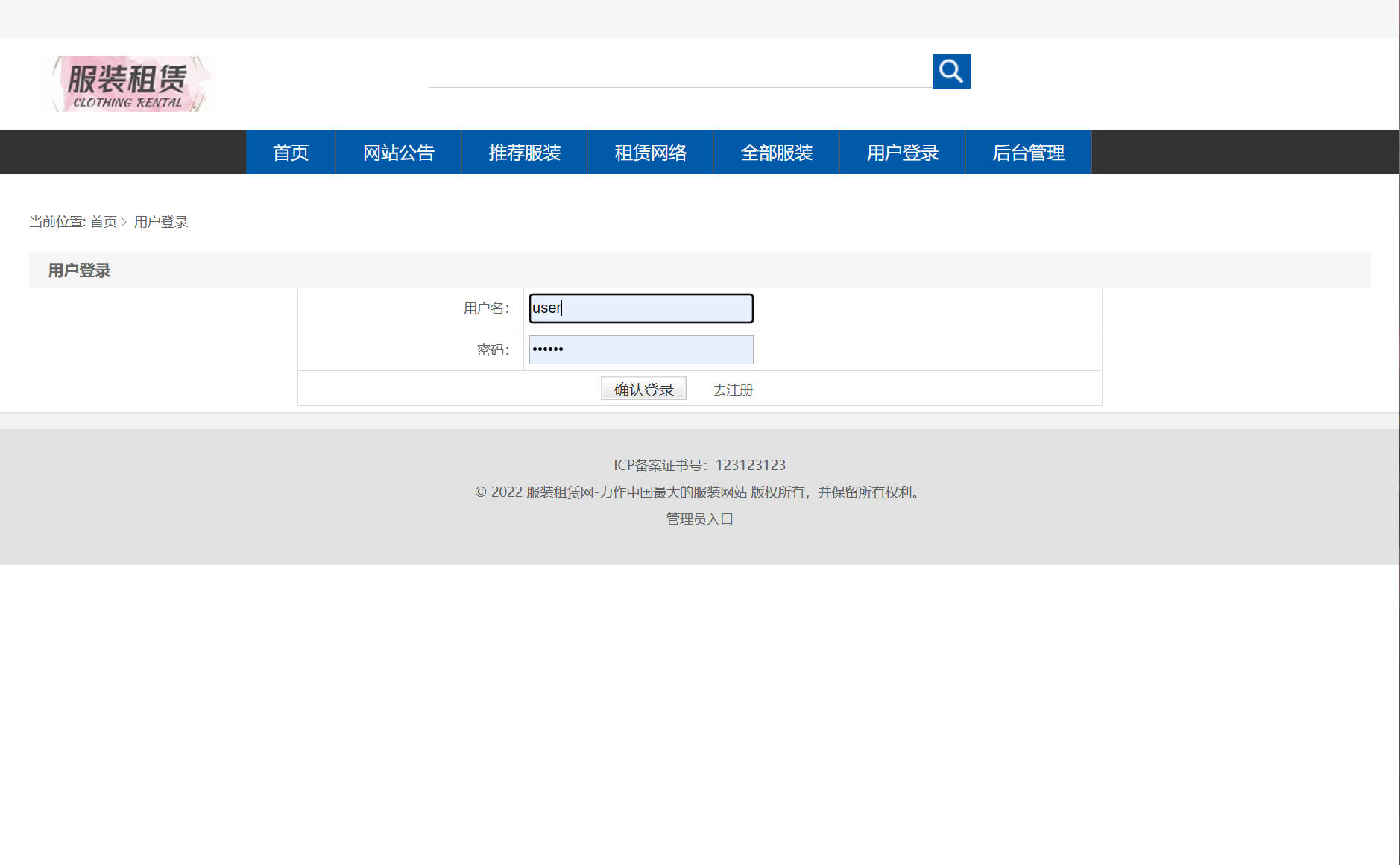Viewport: 1400px width, 865px height.
Task: Open the 管理员入口 admin entrance link
Action: pos(698,519)
